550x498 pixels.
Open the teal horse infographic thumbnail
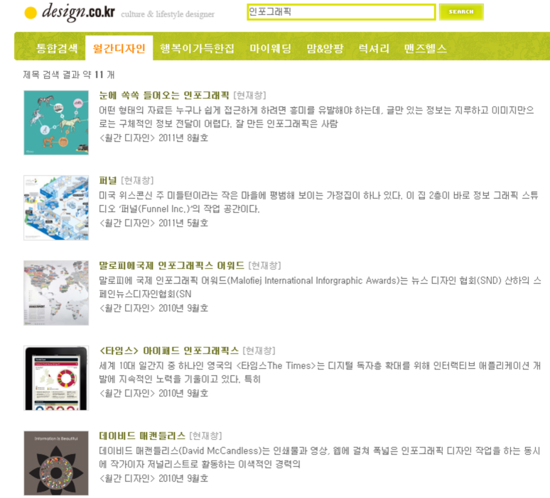[x=56, y=122]
